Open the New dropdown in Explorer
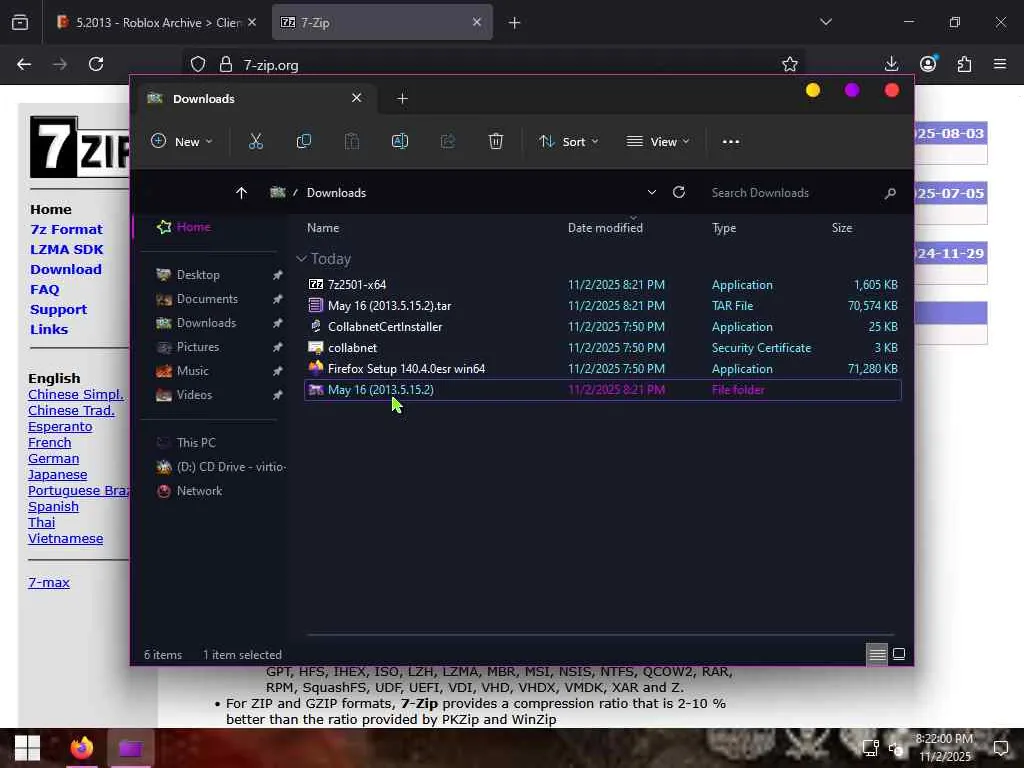1024x768 pixels. tap(182, 141)
